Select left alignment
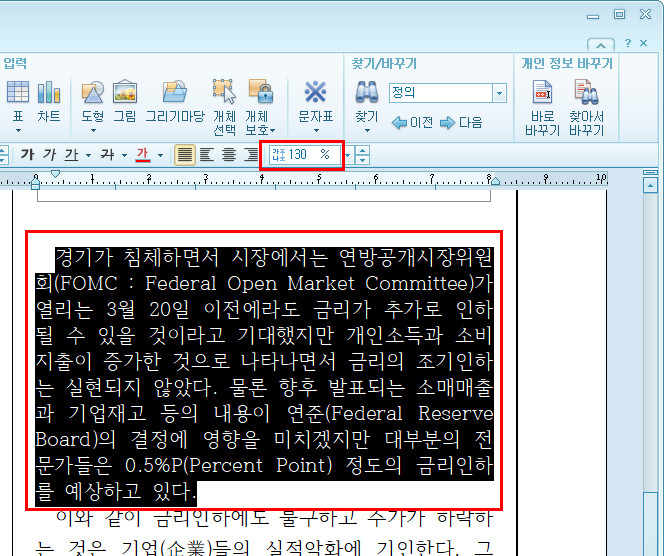Screen dimensions: 664x556 point(207,155)
